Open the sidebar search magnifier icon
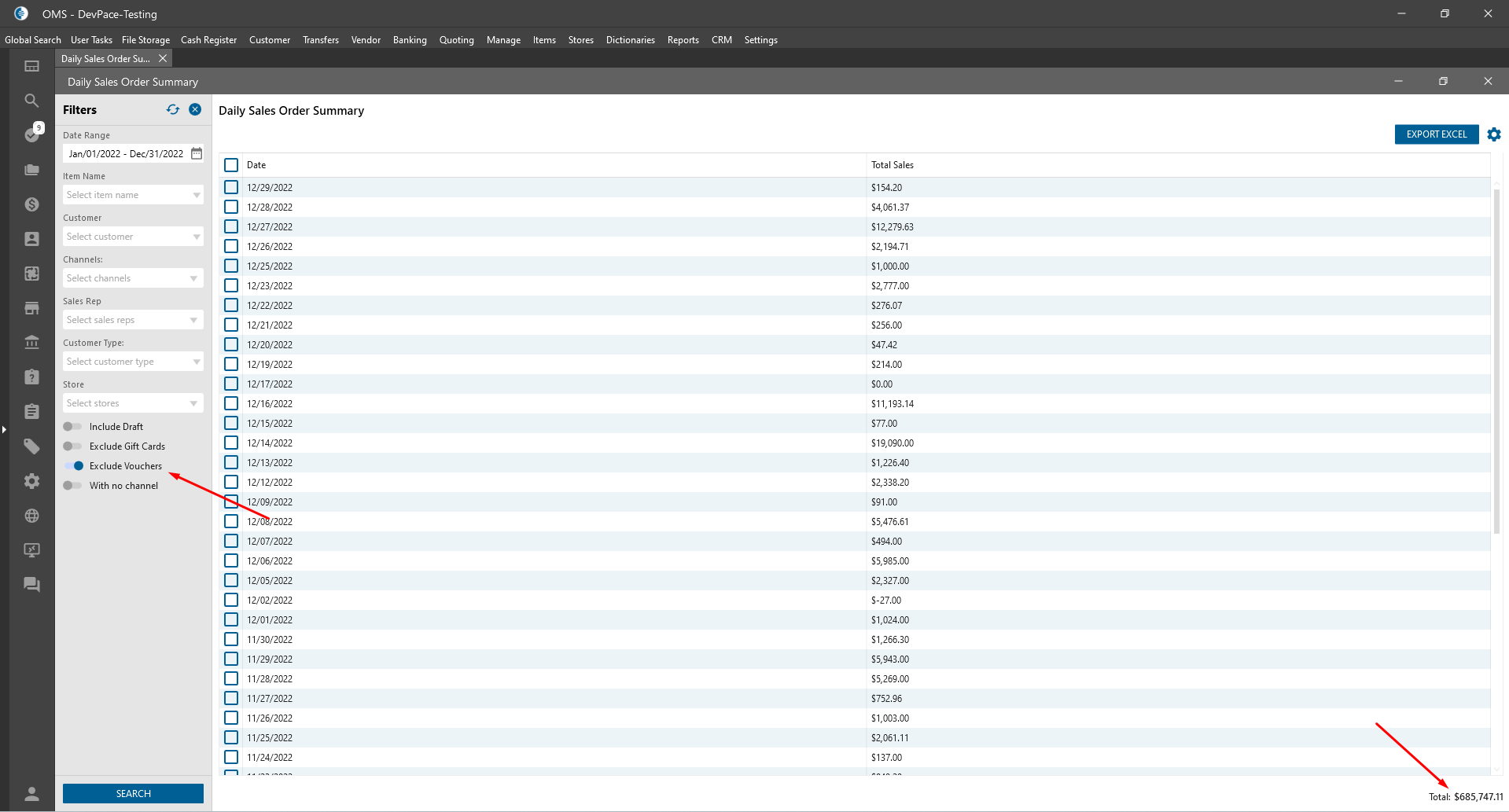The image size is (1509, 812). tap(31, 101)
